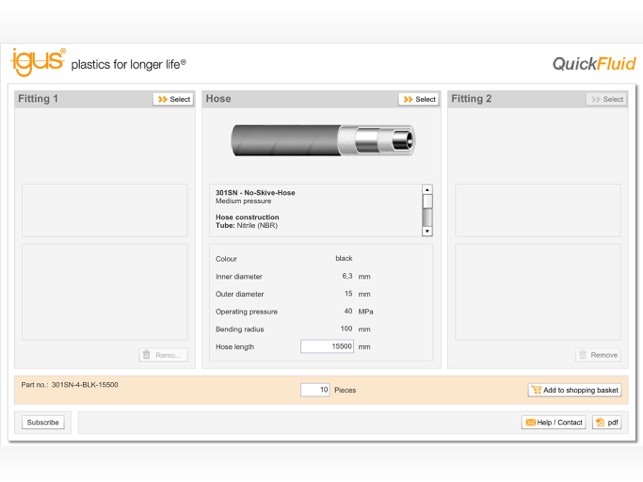643x482 pixels.
Task: Open Help / Contact
Action: click(554, 422)
